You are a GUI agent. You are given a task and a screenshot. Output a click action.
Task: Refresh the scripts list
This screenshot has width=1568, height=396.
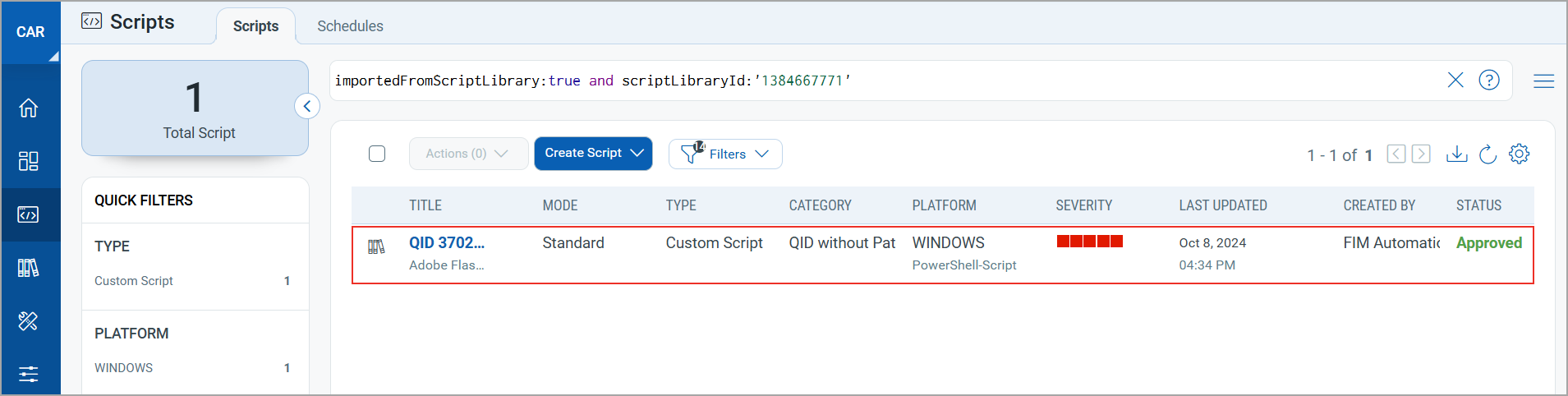(x=1488, y=154)
